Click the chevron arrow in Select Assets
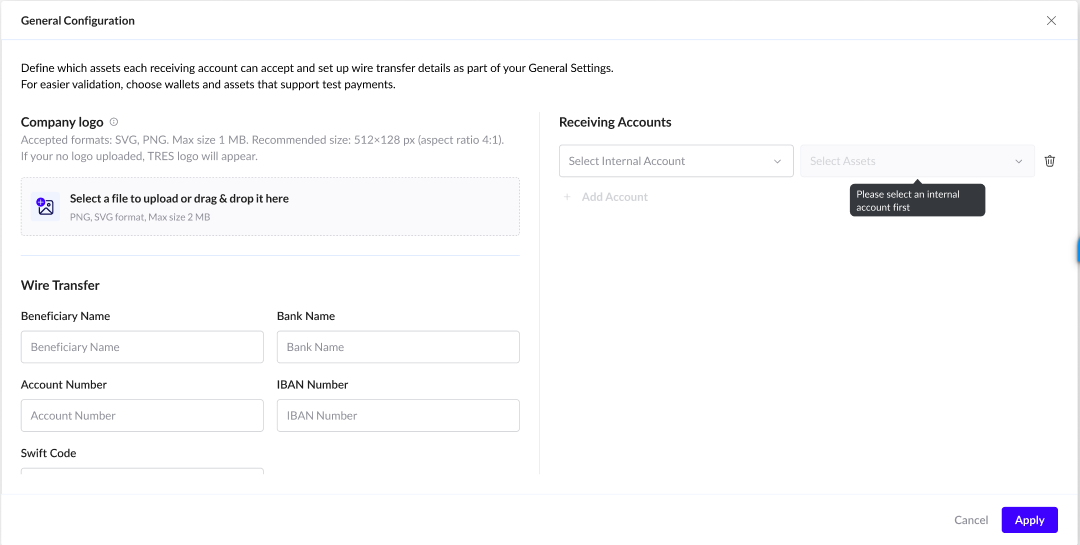This screenshot has height=545, width=1080. point(1019,161)
